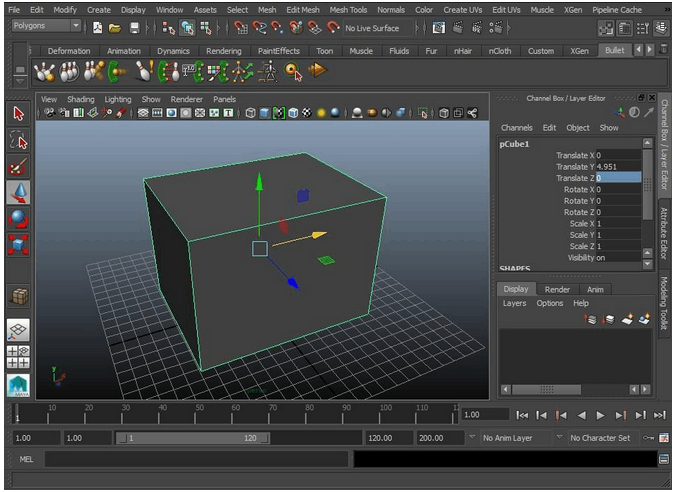Image resolution: width=678 pixels, height=492 pixels.
Task: Click the Translate Z value field
Action: pyautogui.click(x=617, y=178)
